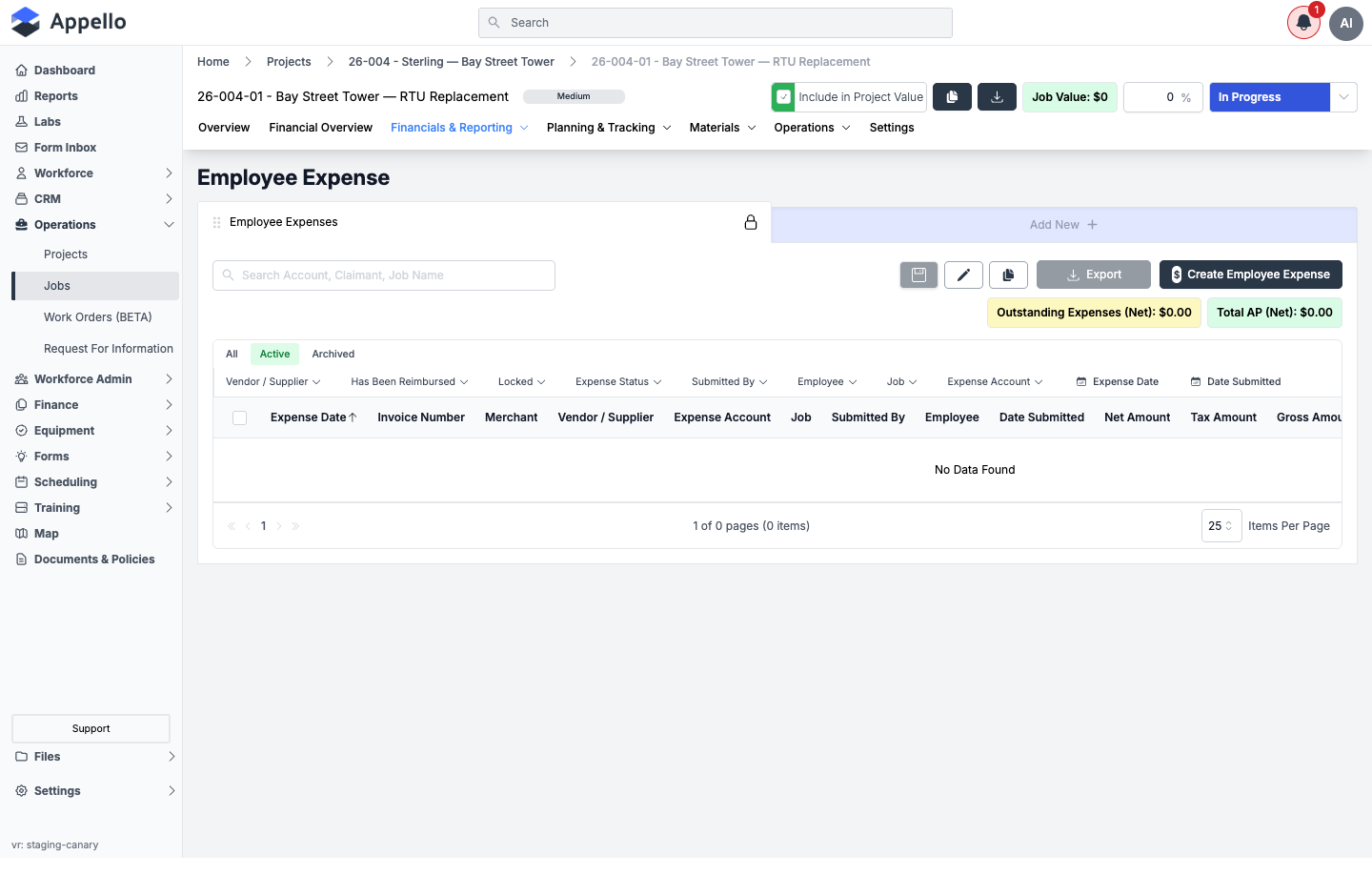The width and height of the screenshot is (1372, 875).
Task: Open the items per page selector
Action: (x=1221, y=526)
